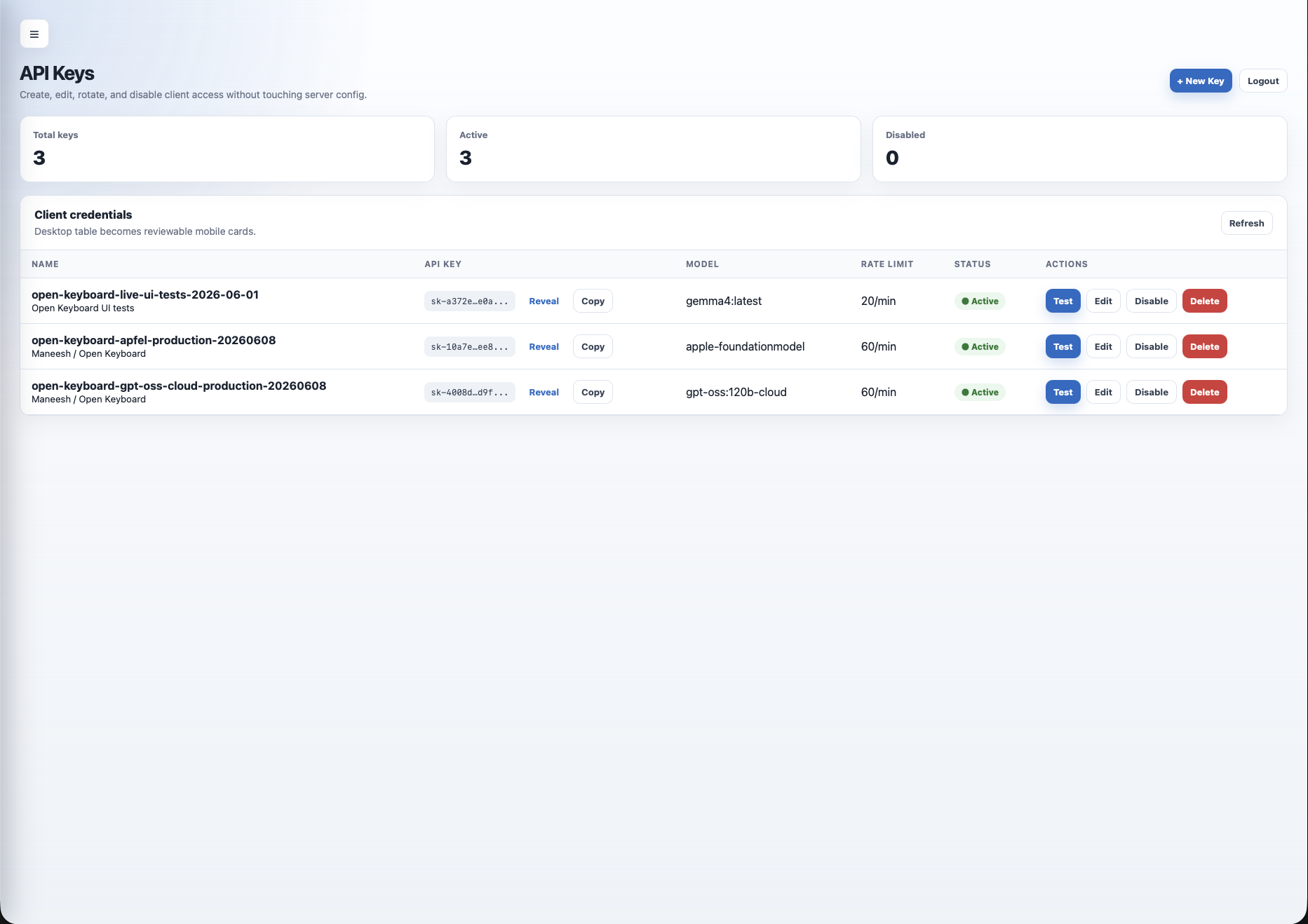Click the Total keys stat card
The image size is (1308, 924).
[x=227, y=149]
